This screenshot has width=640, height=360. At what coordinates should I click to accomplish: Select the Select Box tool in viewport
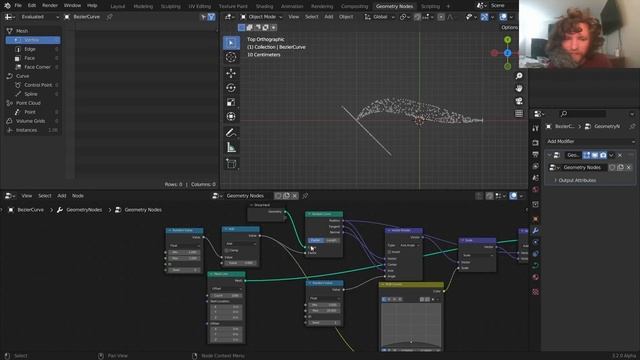[x=231, y=43]
